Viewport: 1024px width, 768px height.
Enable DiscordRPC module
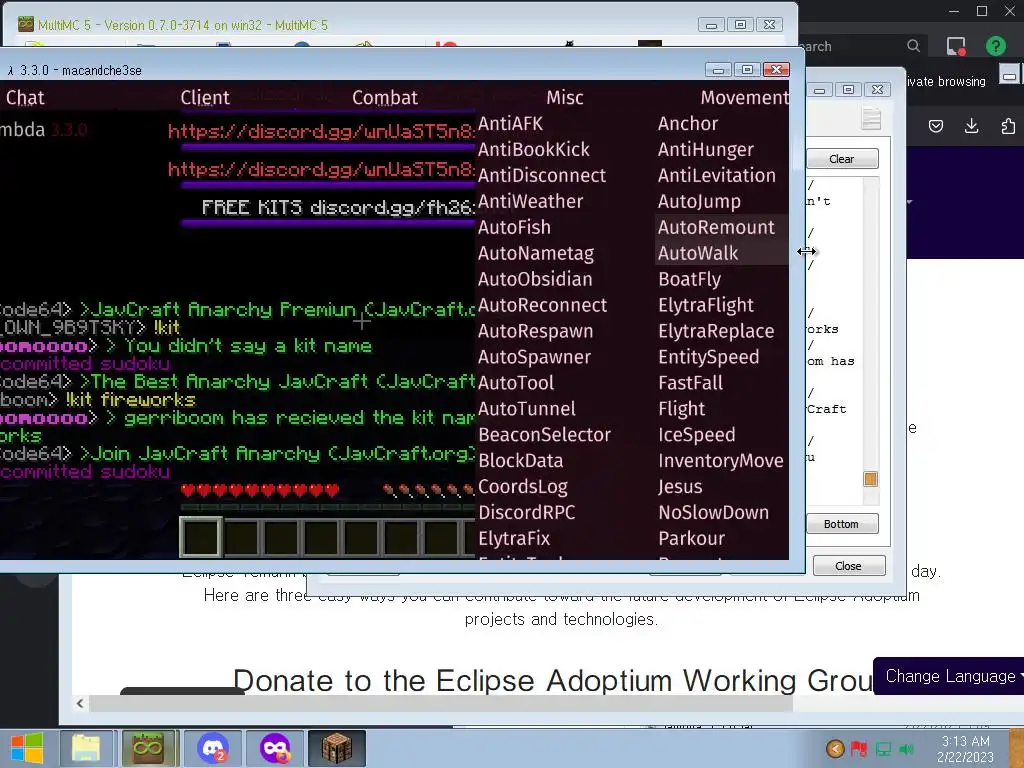tap(526, 512)
